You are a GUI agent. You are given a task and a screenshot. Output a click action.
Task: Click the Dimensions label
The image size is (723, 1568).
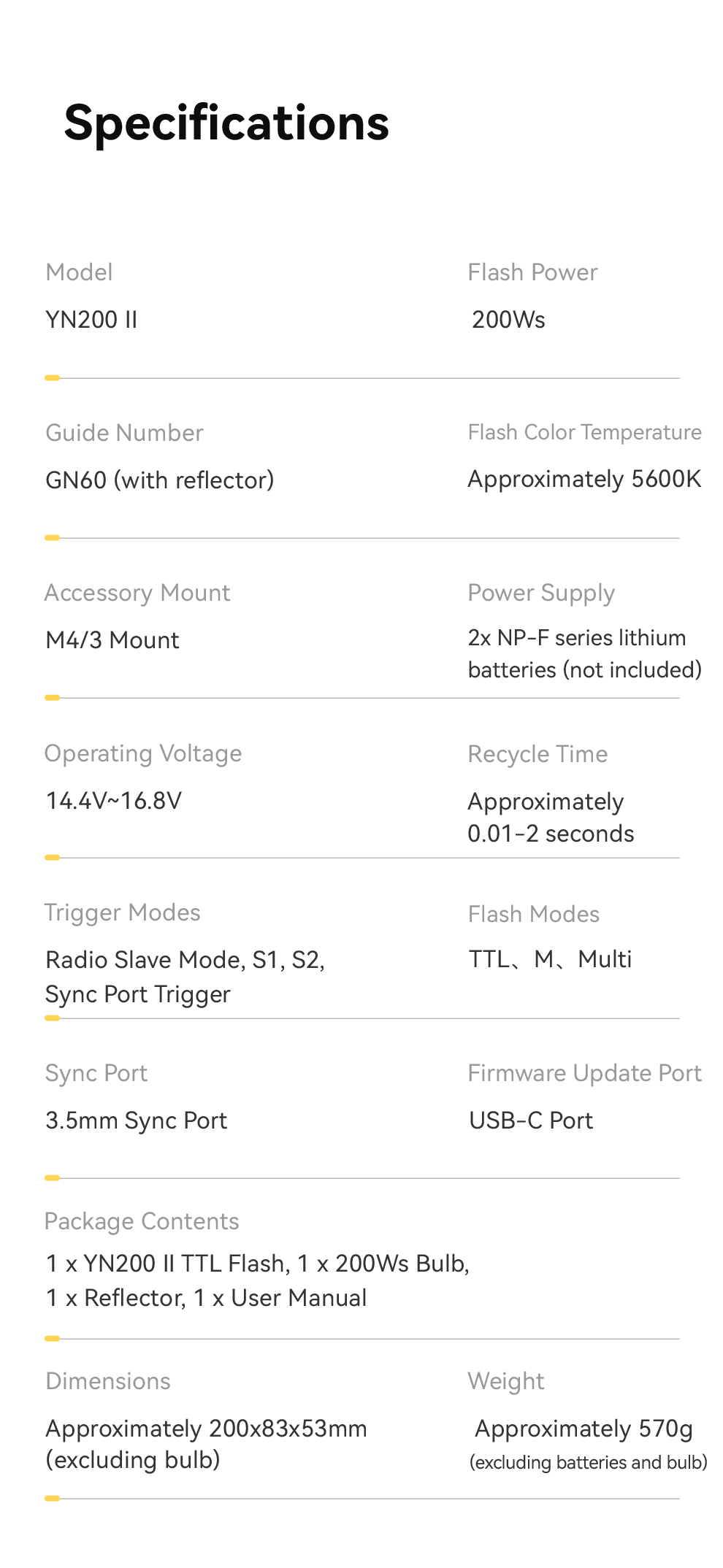[108, 1381]
